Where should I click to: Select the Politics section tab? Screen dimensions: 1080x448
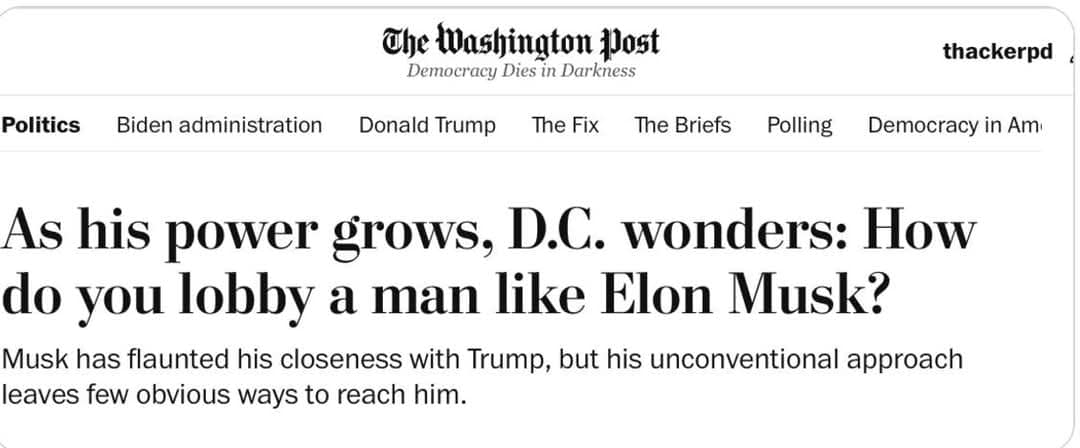tap(41, 125)
